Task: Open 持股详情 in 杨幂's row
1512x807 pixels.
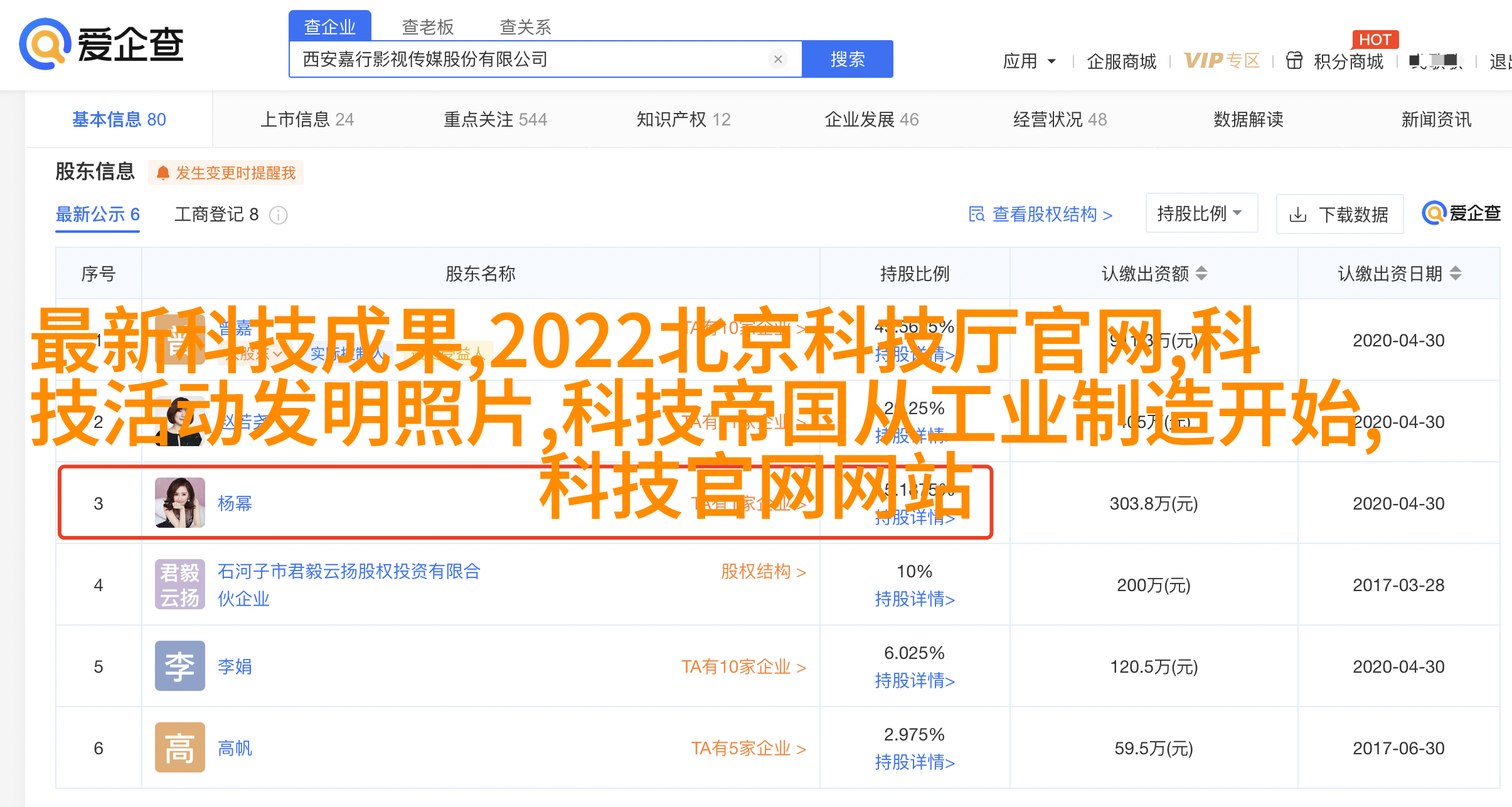Action: point(915,517)
